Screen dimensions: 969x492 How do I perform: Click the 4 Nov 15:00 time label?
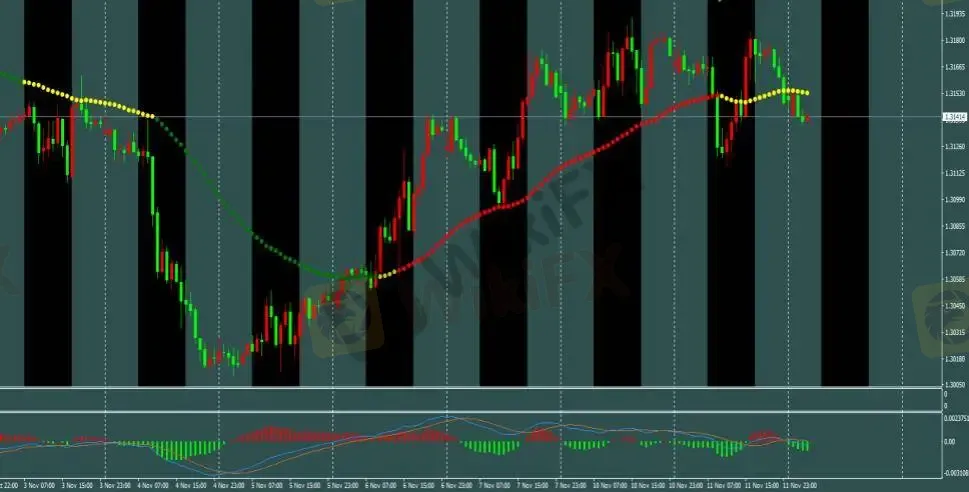191,485
